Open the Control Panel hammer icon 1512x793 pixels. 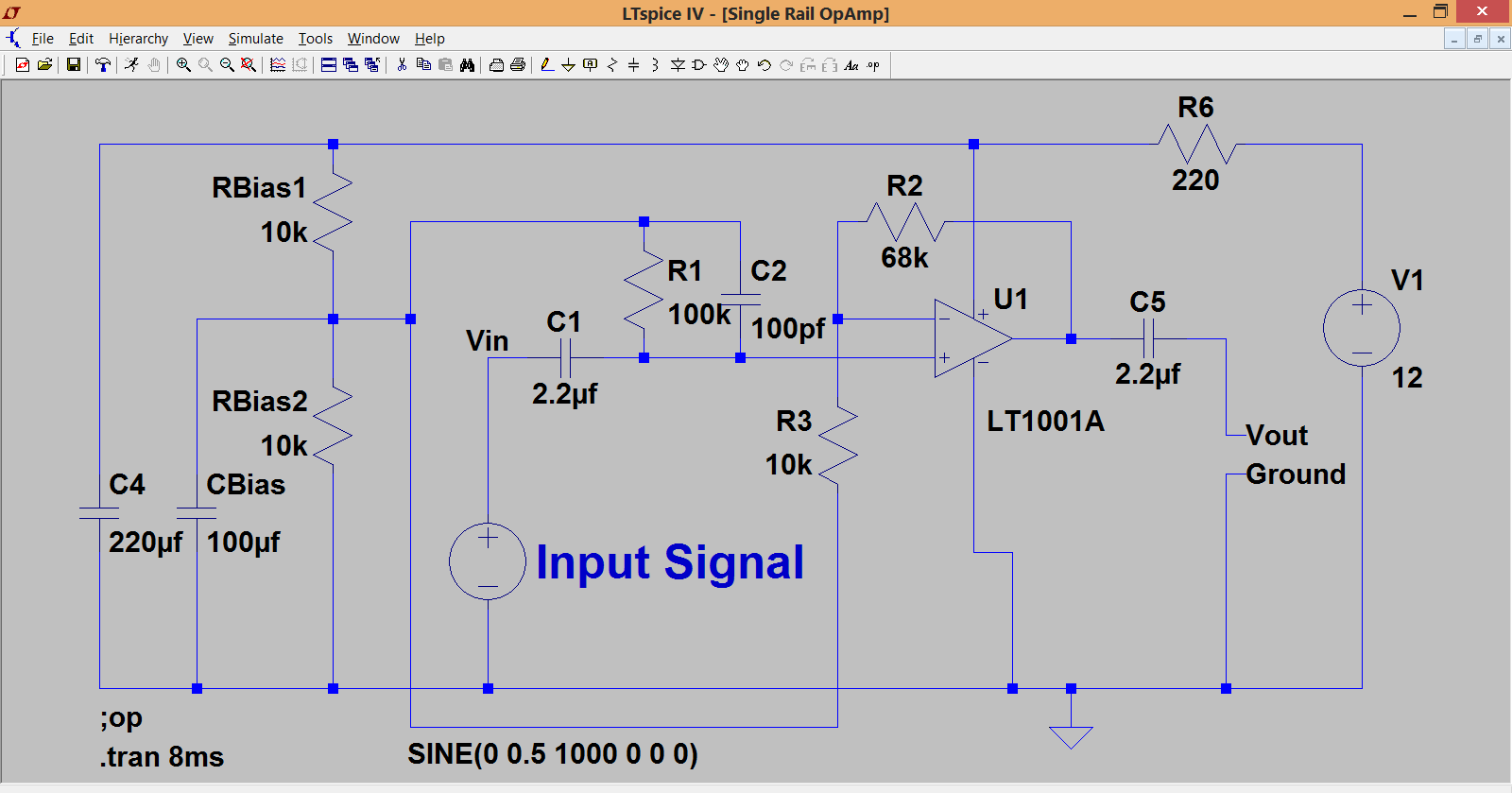pyautogui.click(x=103, y=65)
